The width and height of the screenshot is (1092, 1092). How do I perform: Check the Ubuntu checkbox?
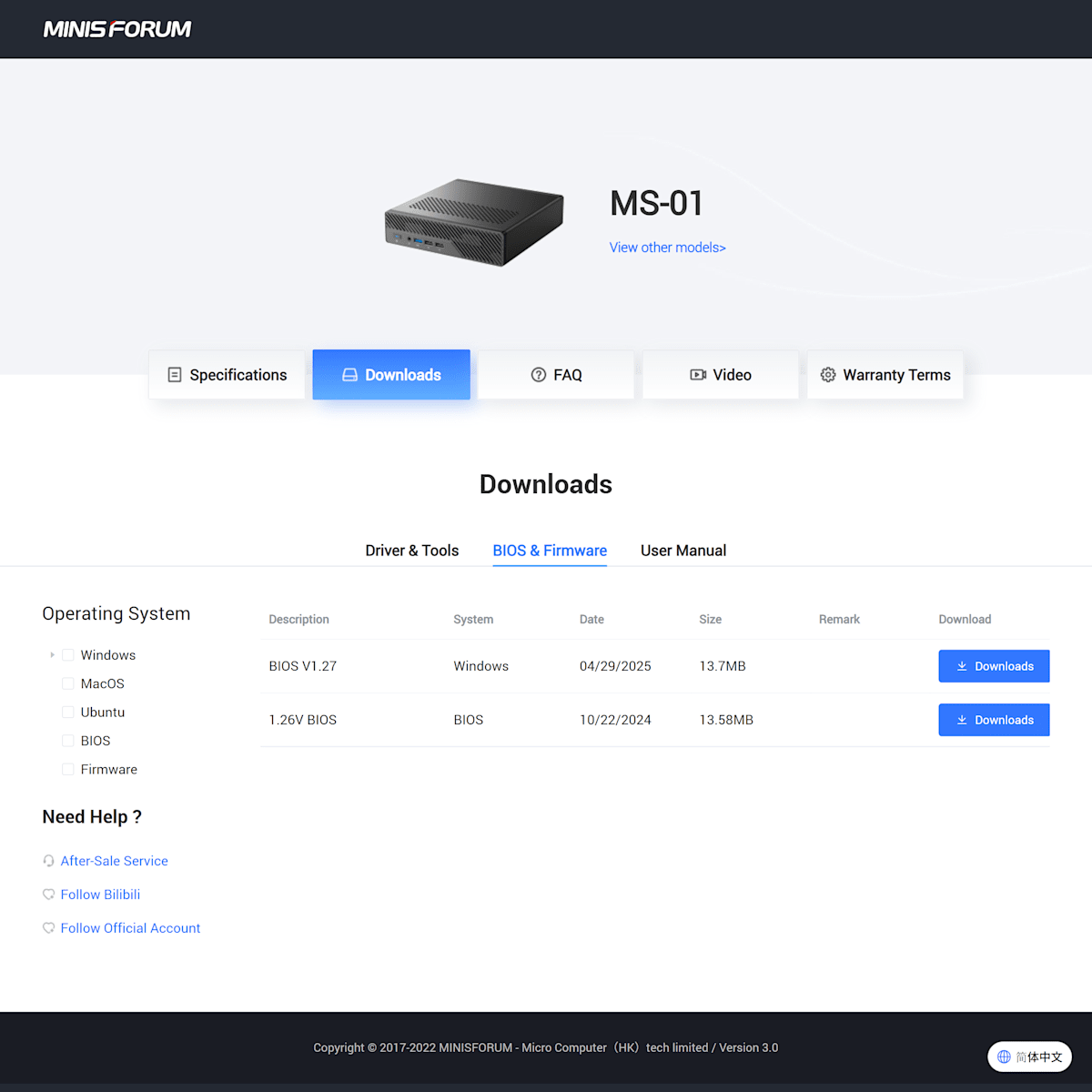click(x=68, y=713)
